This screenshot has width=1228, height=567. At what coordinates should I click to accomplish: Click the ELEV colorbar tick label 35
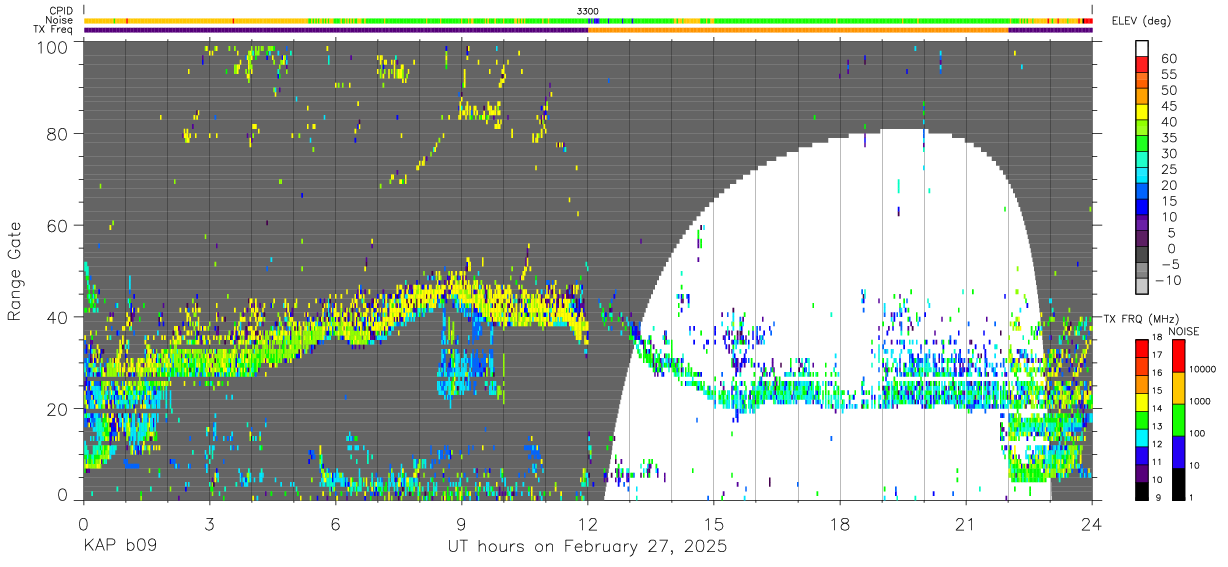1168,137
